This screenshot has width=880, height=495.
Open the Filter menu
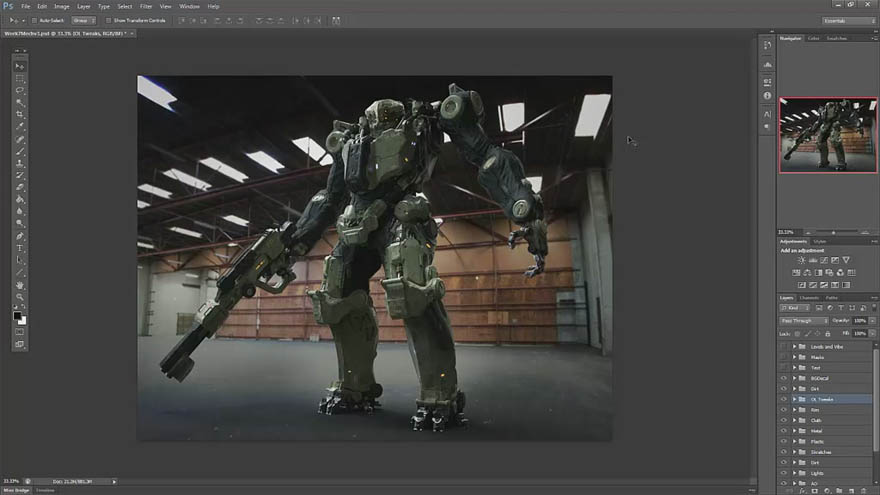tap(146, 6)
